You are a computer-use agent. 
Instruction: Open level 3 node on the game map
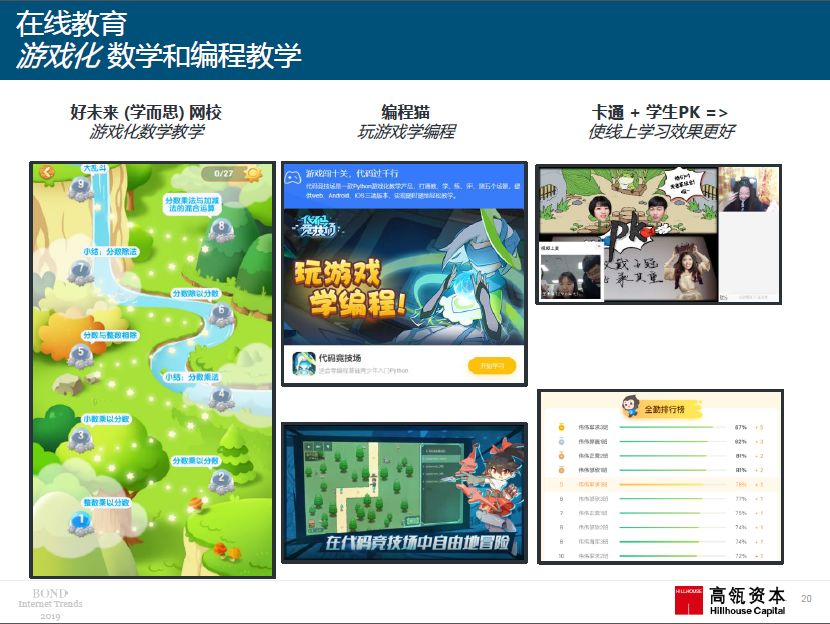pyautogui.click(x=80, y=439)
